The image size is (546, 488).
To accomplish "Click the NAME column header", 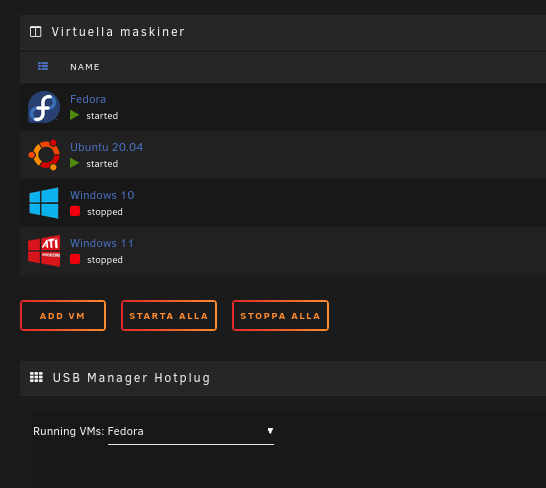I will pyautogui.click(x=85, y=67).
